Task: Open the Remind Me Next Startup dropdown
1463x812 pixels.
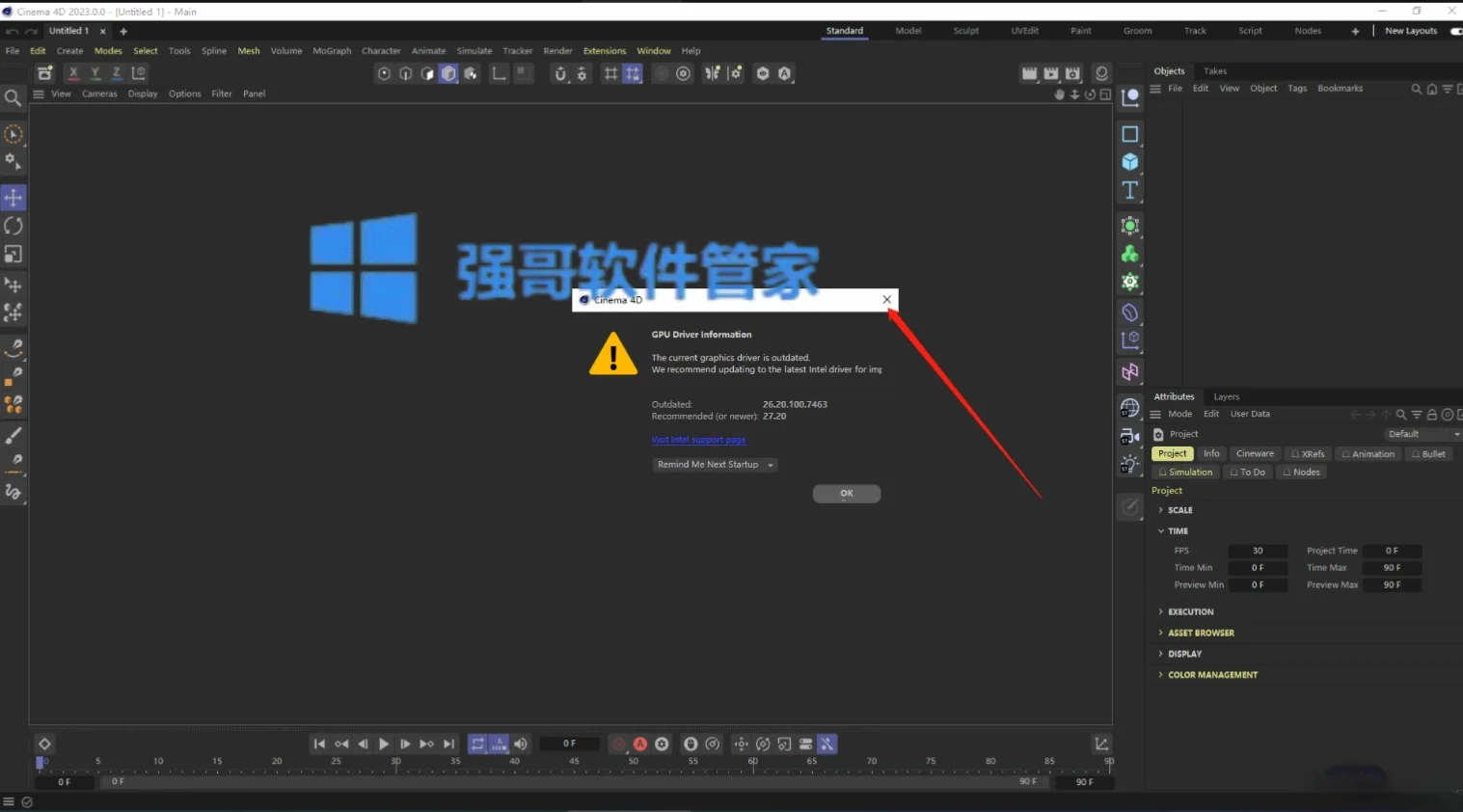Action: pos(715,465)
